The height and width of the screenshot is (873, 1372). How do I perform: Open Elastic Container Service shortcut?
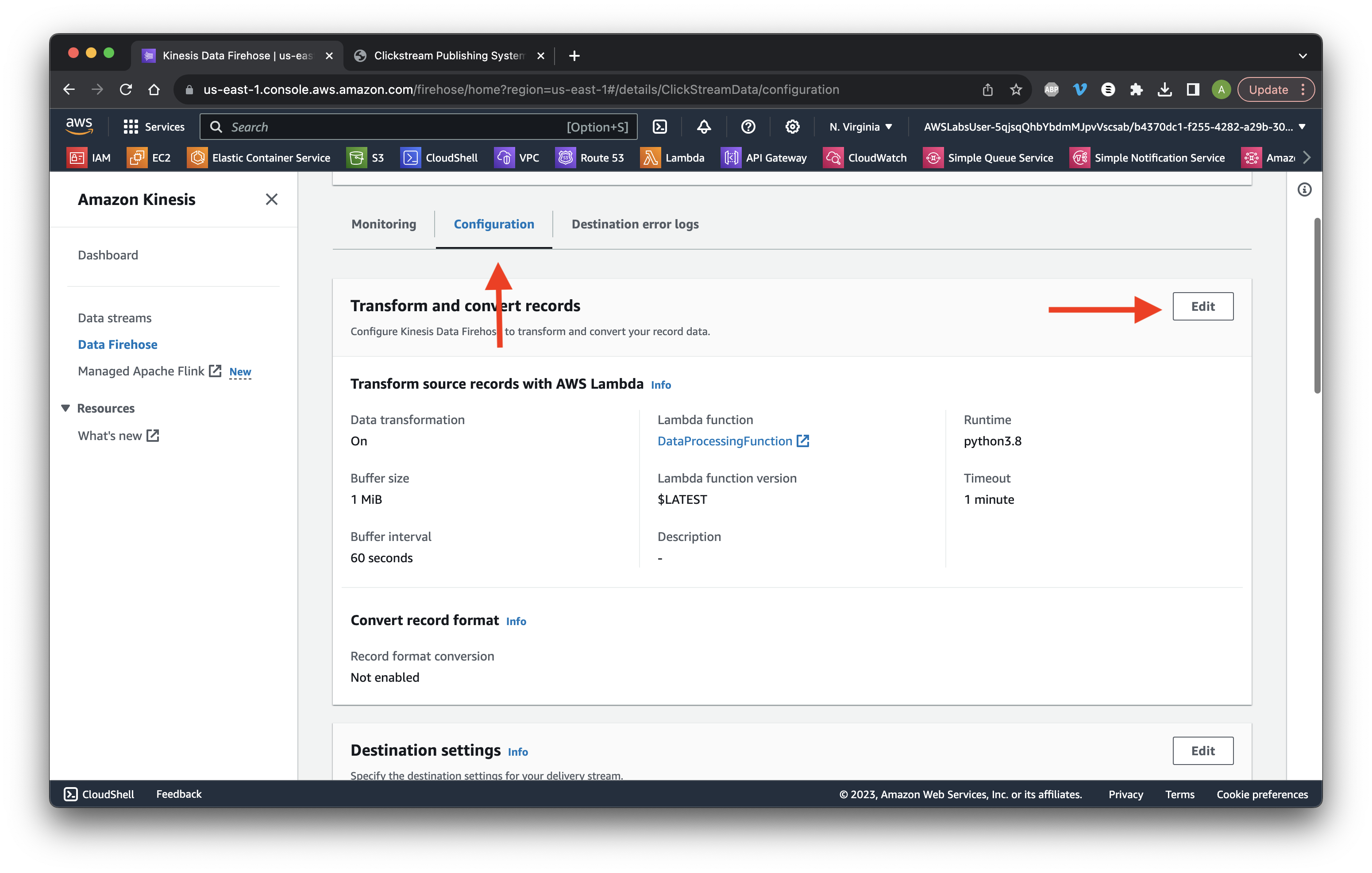[x=258, y=158]
